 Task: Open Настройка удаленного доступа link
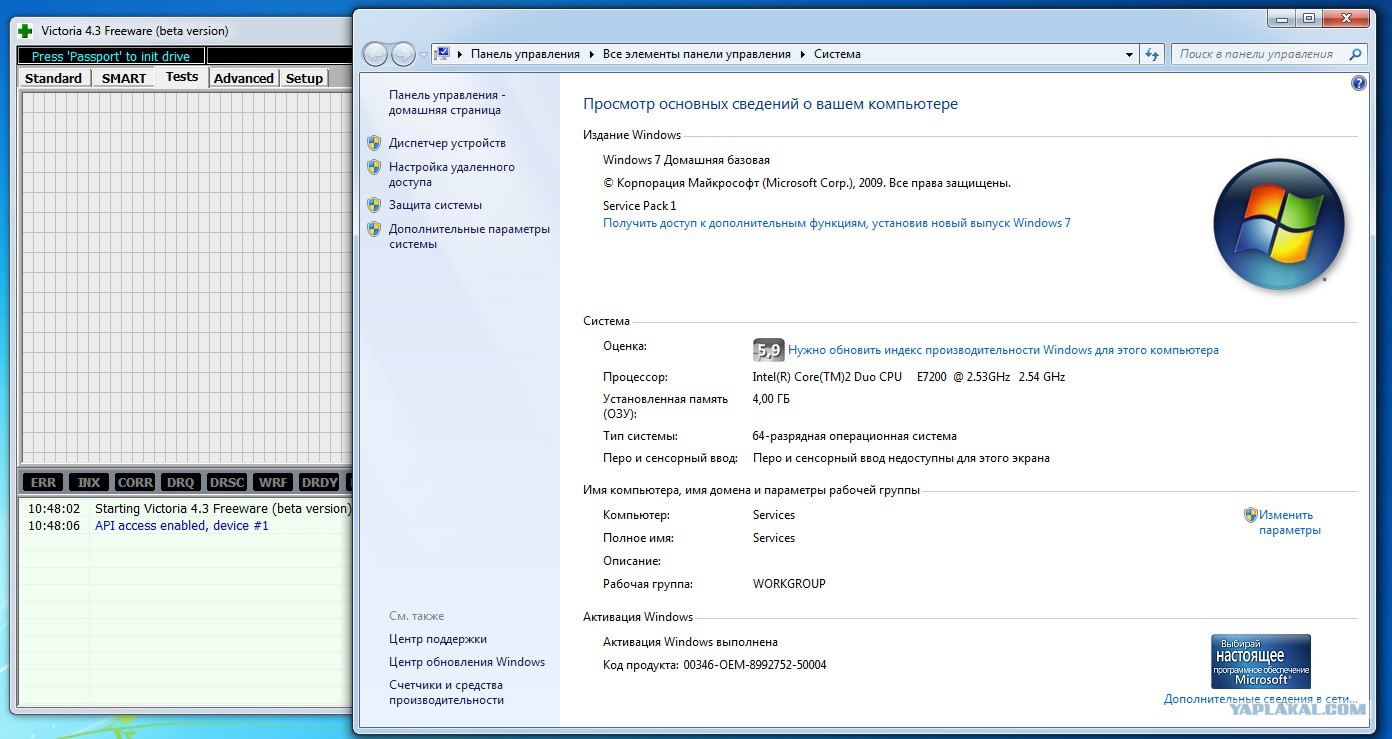[452, 175]
